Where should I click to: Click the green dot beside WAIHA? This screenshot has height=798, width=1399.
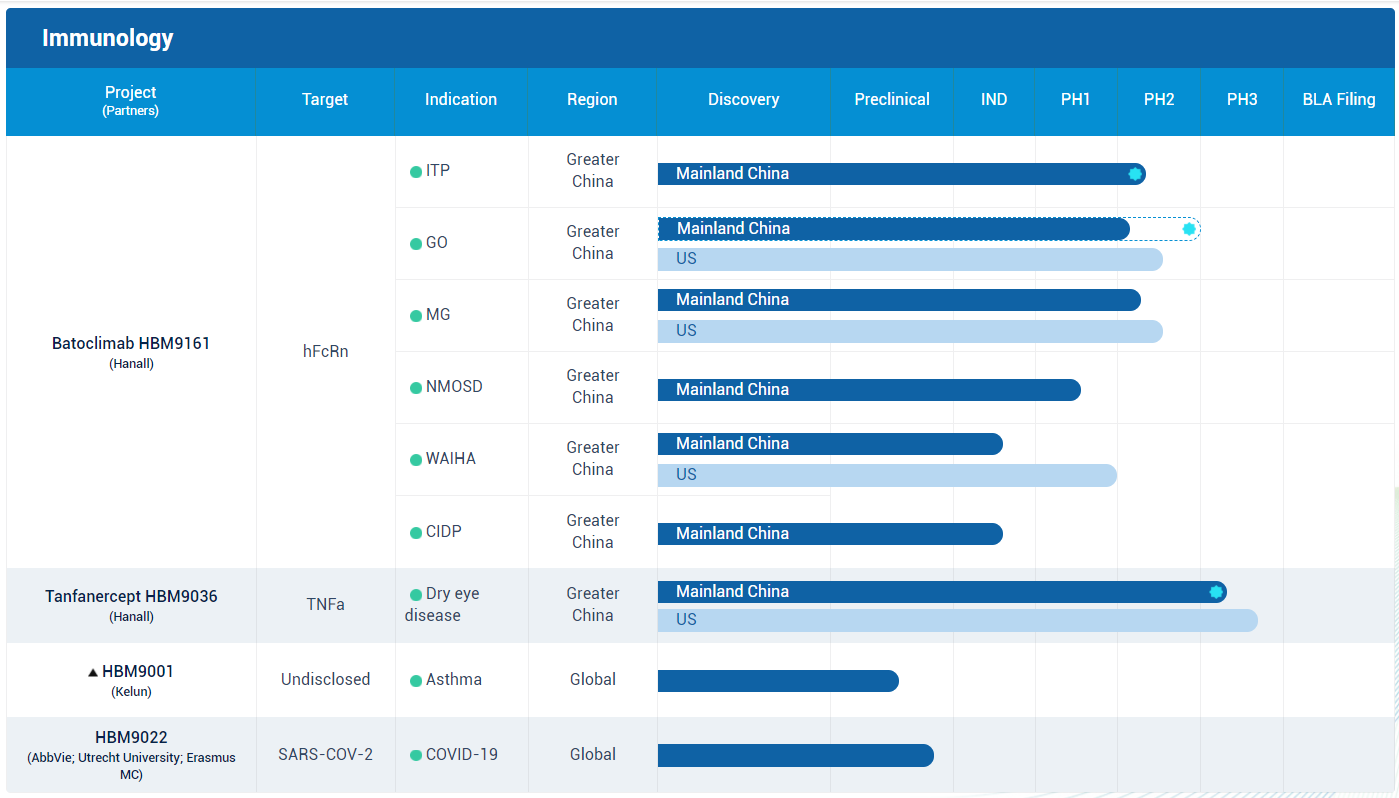click(416, 460)
